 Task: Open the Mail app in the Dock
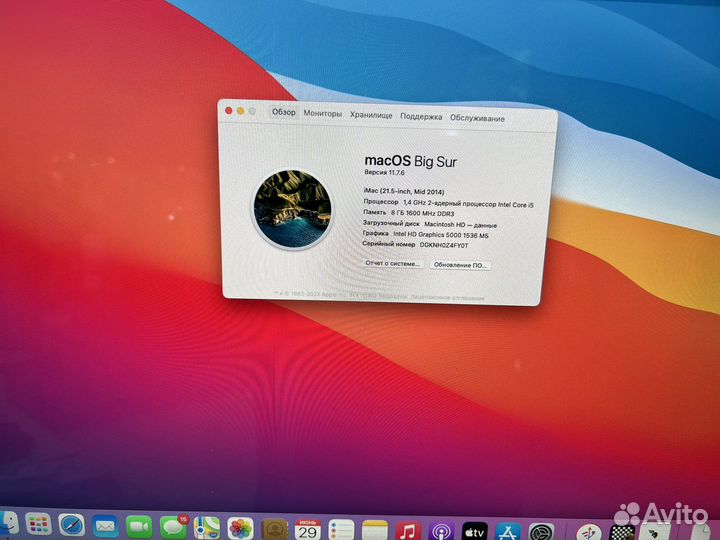tap(105, 526)
